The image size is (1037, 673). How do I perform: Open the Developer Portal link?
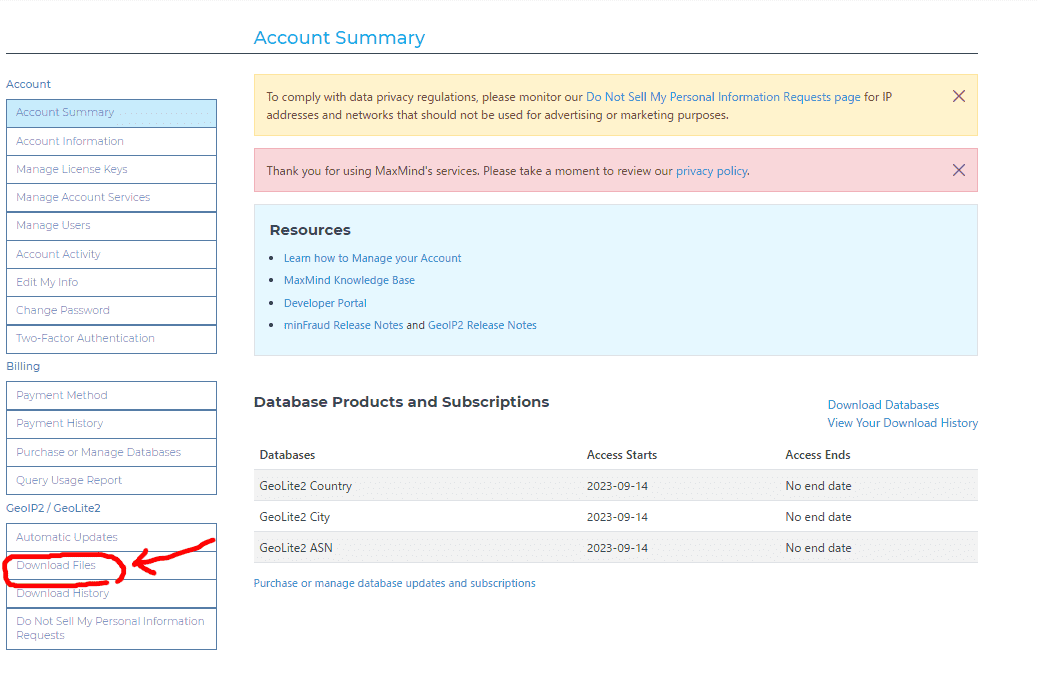(325, 303)
